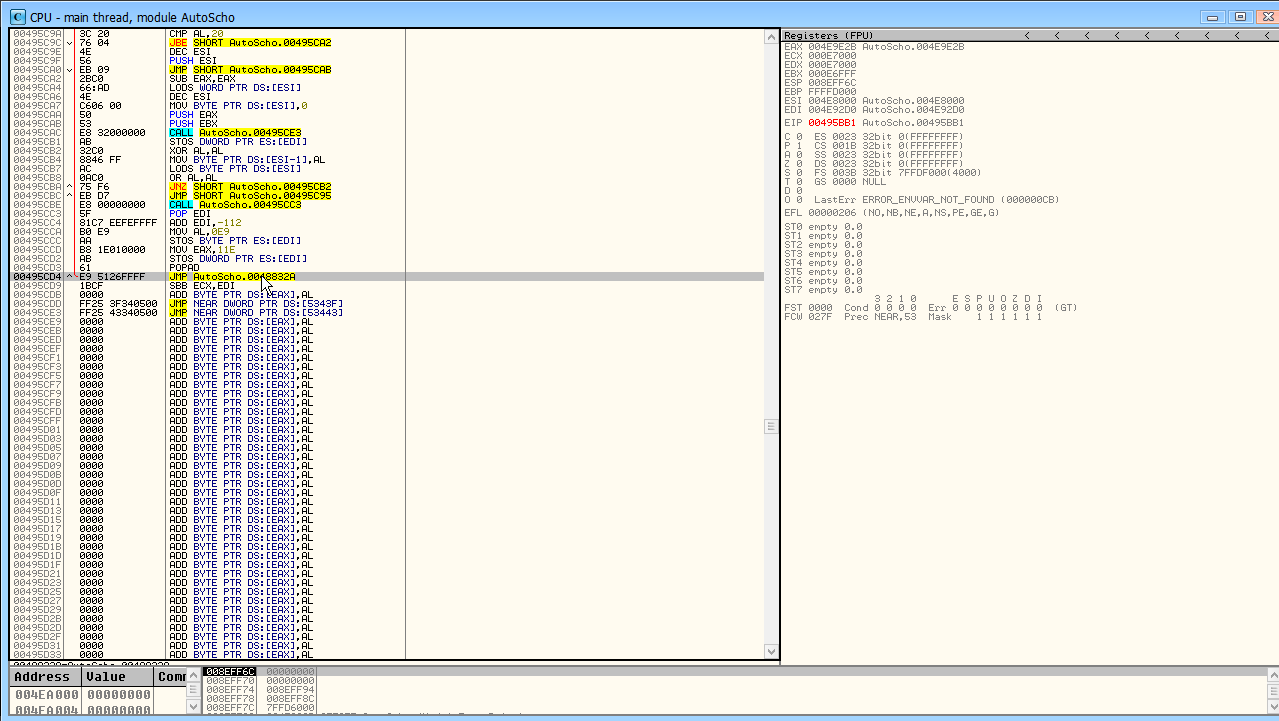Select the JBE SHORT AutoScho.00495CA2 instruction
1279x721 pixels.
[250, 43]
